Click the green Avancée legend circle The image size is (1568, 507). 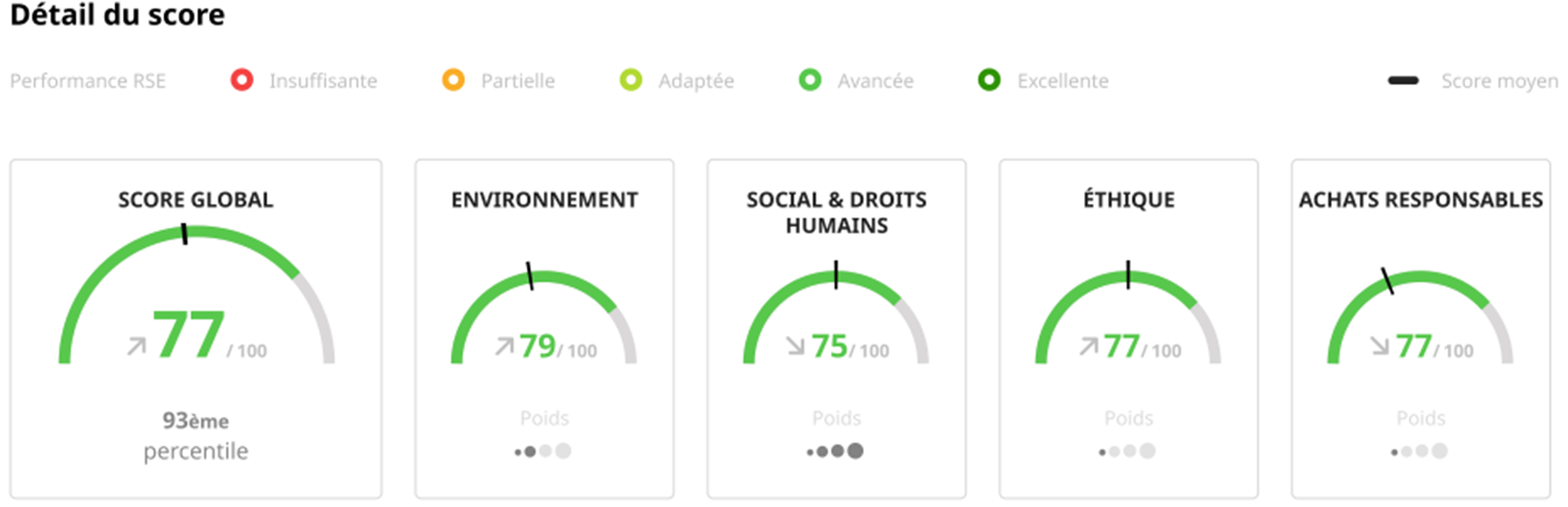pyautogui.click(x=810, y=80)
